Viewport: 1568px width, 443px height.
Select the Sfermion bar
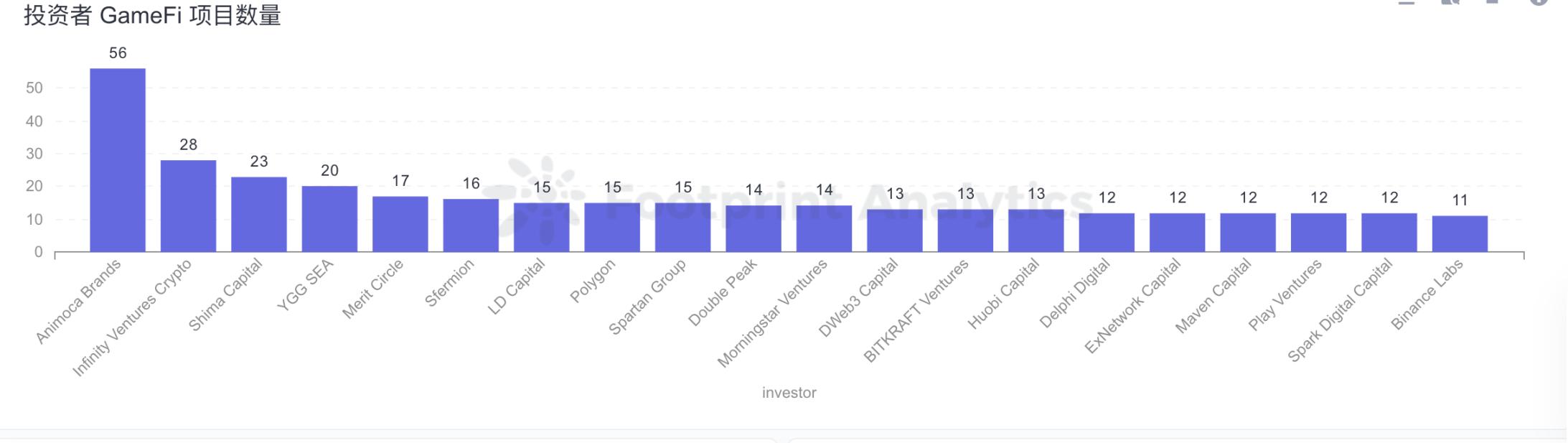click(x=471, y=225)
